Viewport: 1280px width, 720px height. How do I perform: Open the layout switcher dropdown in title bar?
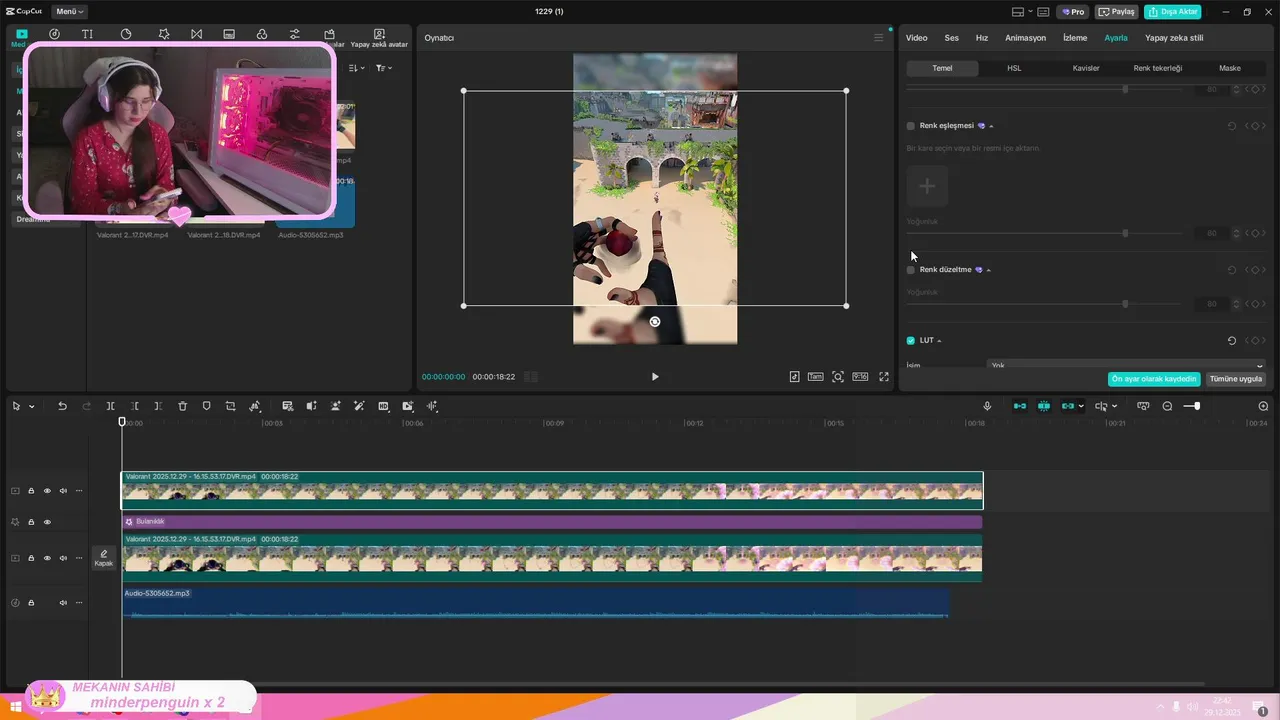coord(1023,12)
